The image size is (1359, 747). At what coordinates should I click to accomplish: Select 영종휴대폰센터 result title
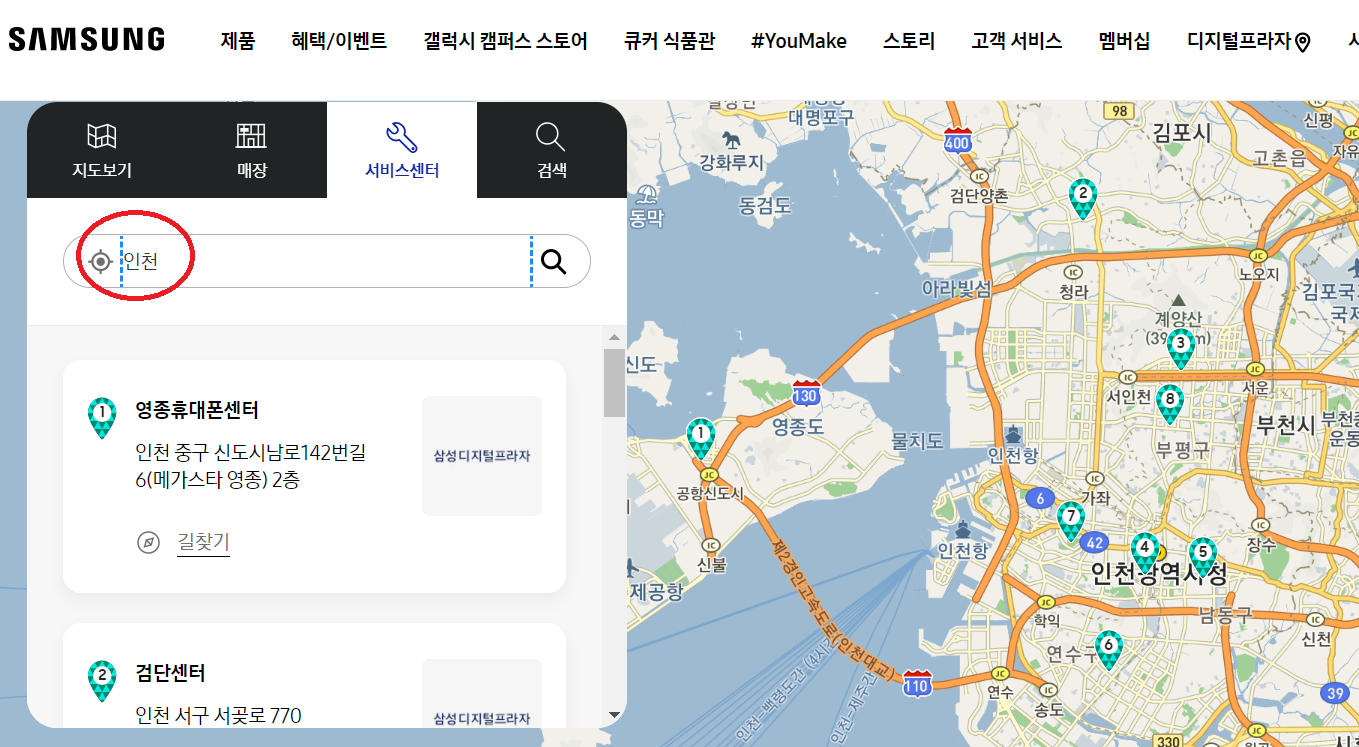(x=197, y=410)
